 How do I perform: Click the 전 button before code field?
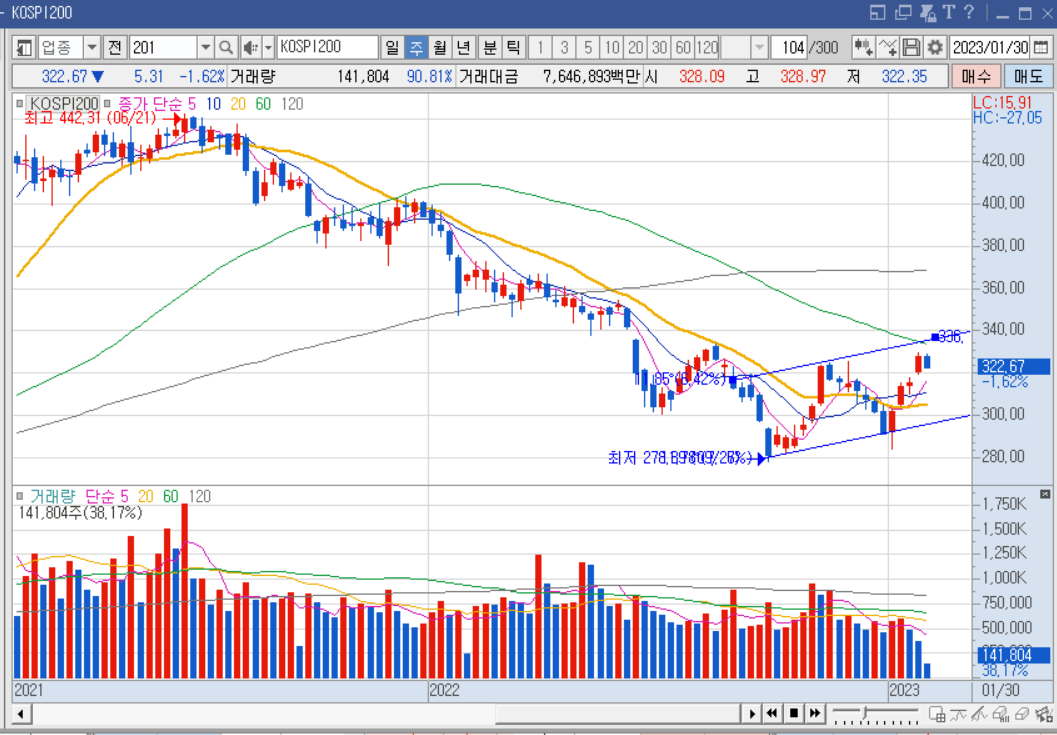[x=115, y=47]
